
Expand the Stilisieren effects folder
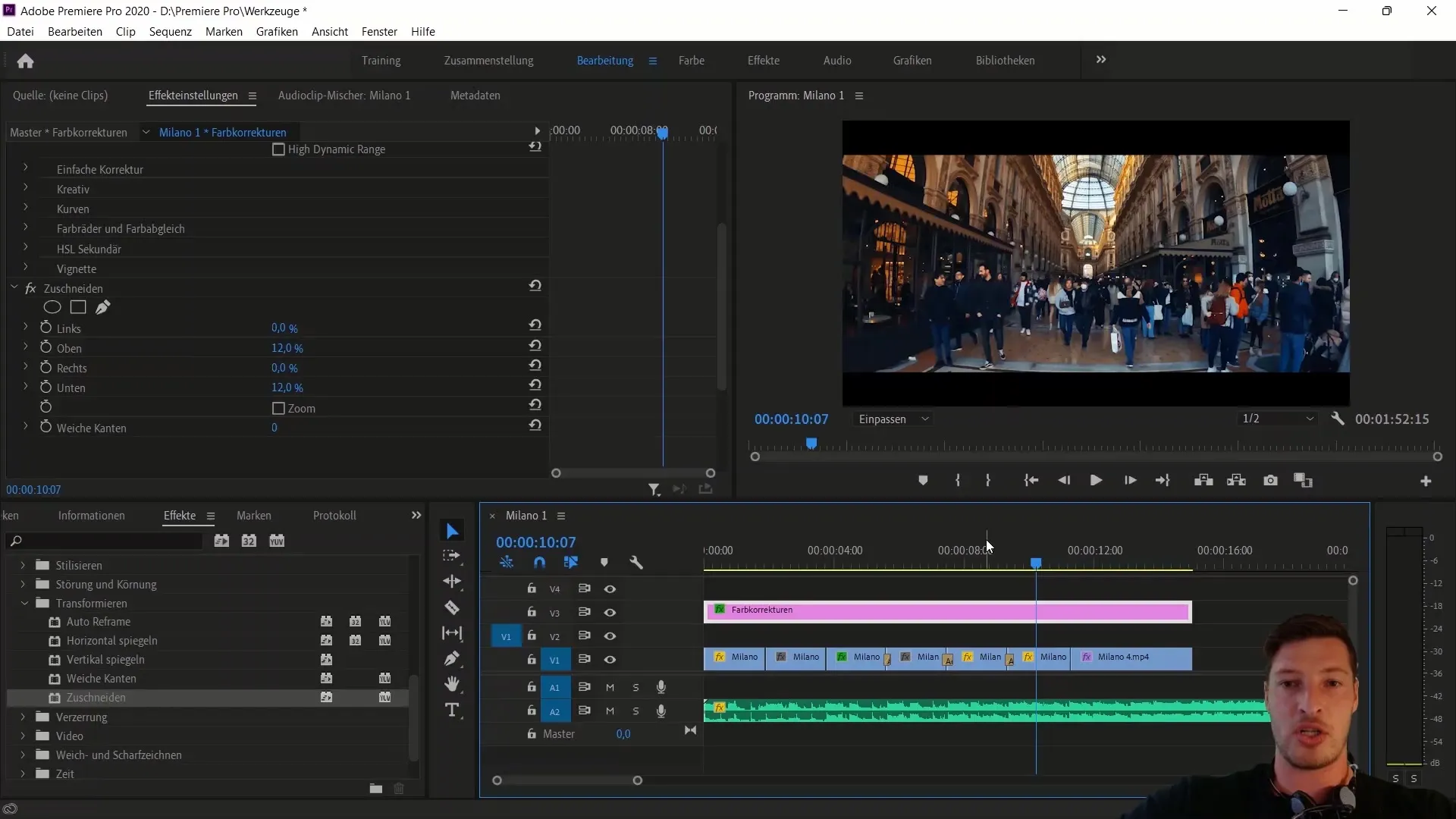[23, 565]
